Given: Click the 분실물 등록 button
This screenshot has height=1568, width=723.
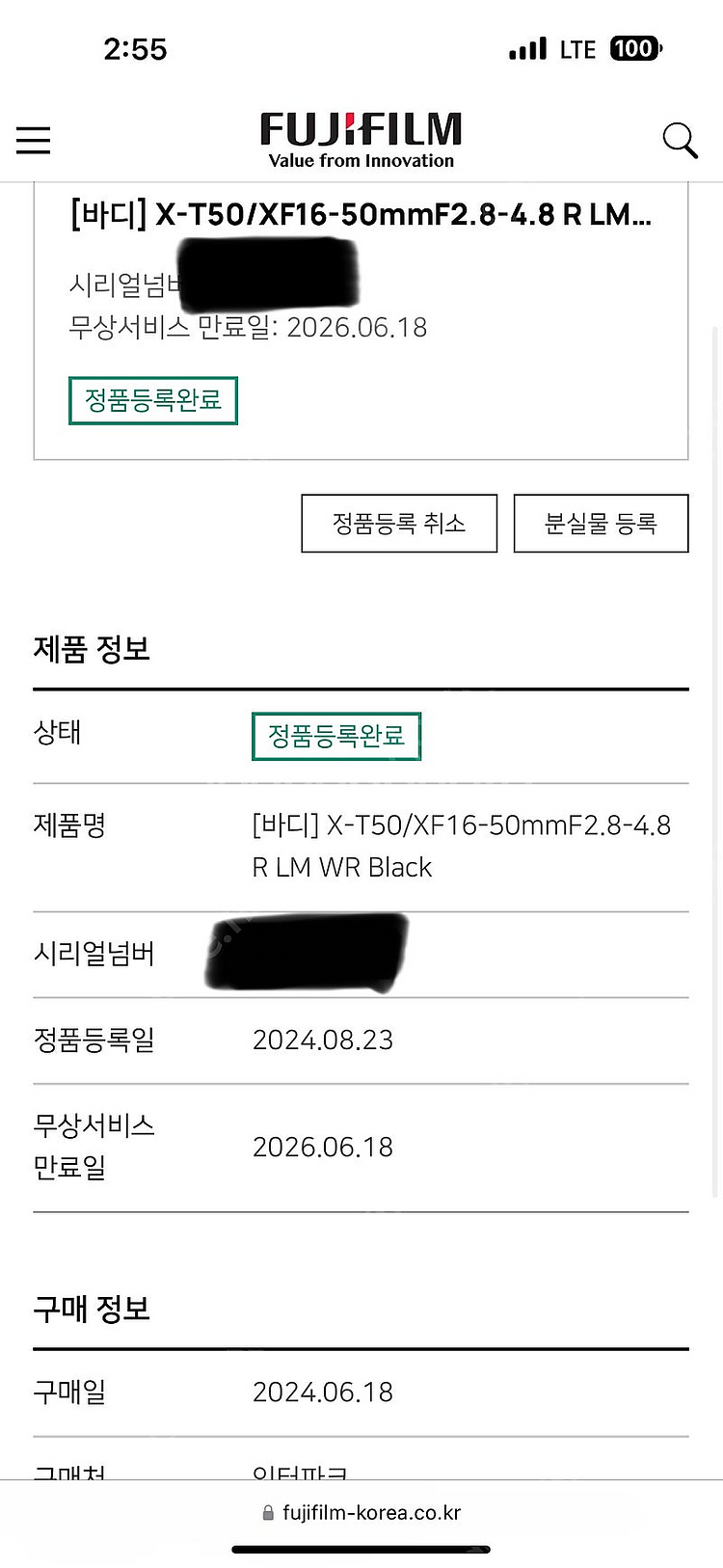Looking at the screenshot, I should 601,524.
